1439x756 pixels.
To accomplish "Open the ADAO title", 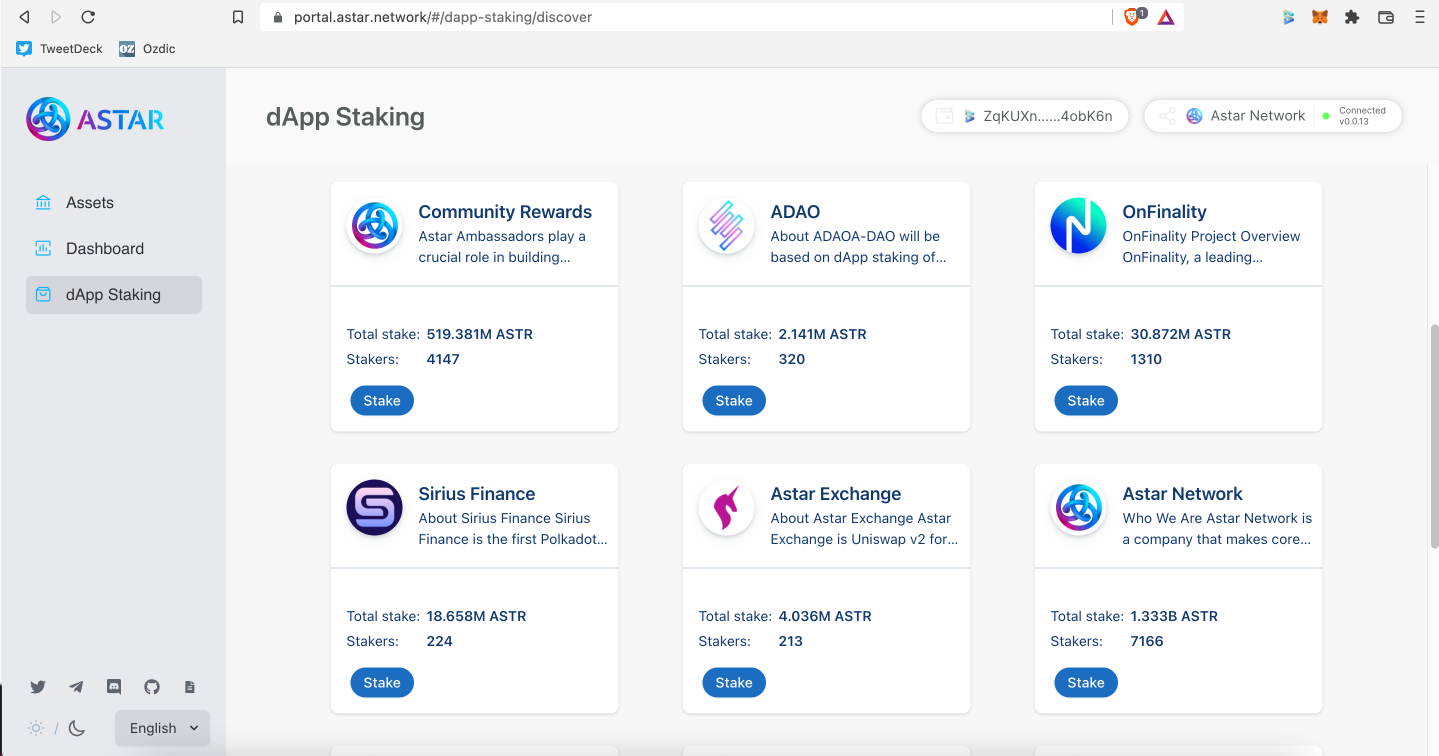I will (x=795, y=212).
